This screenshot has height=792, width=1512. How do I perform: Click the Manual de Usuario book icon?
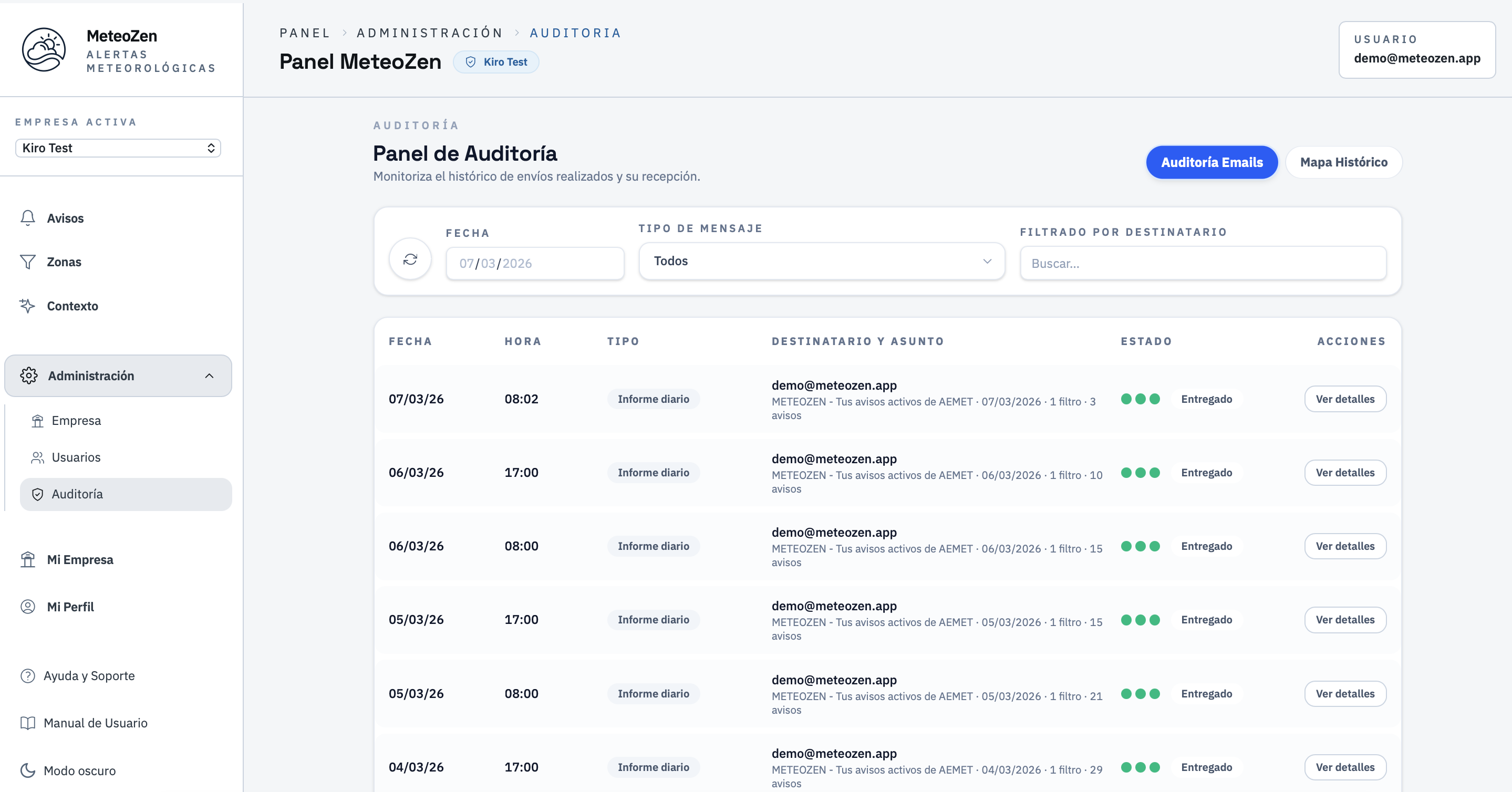pyautogui.click(x=28, y=723)
